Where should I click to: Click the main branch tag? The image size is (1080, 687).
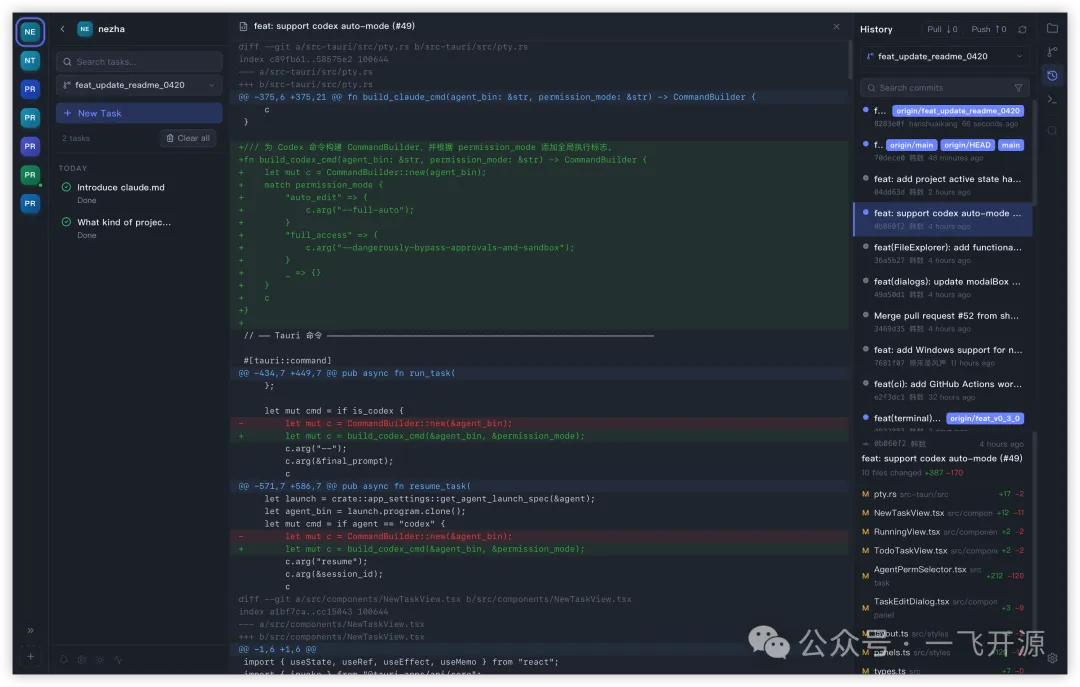[1010, 145]
